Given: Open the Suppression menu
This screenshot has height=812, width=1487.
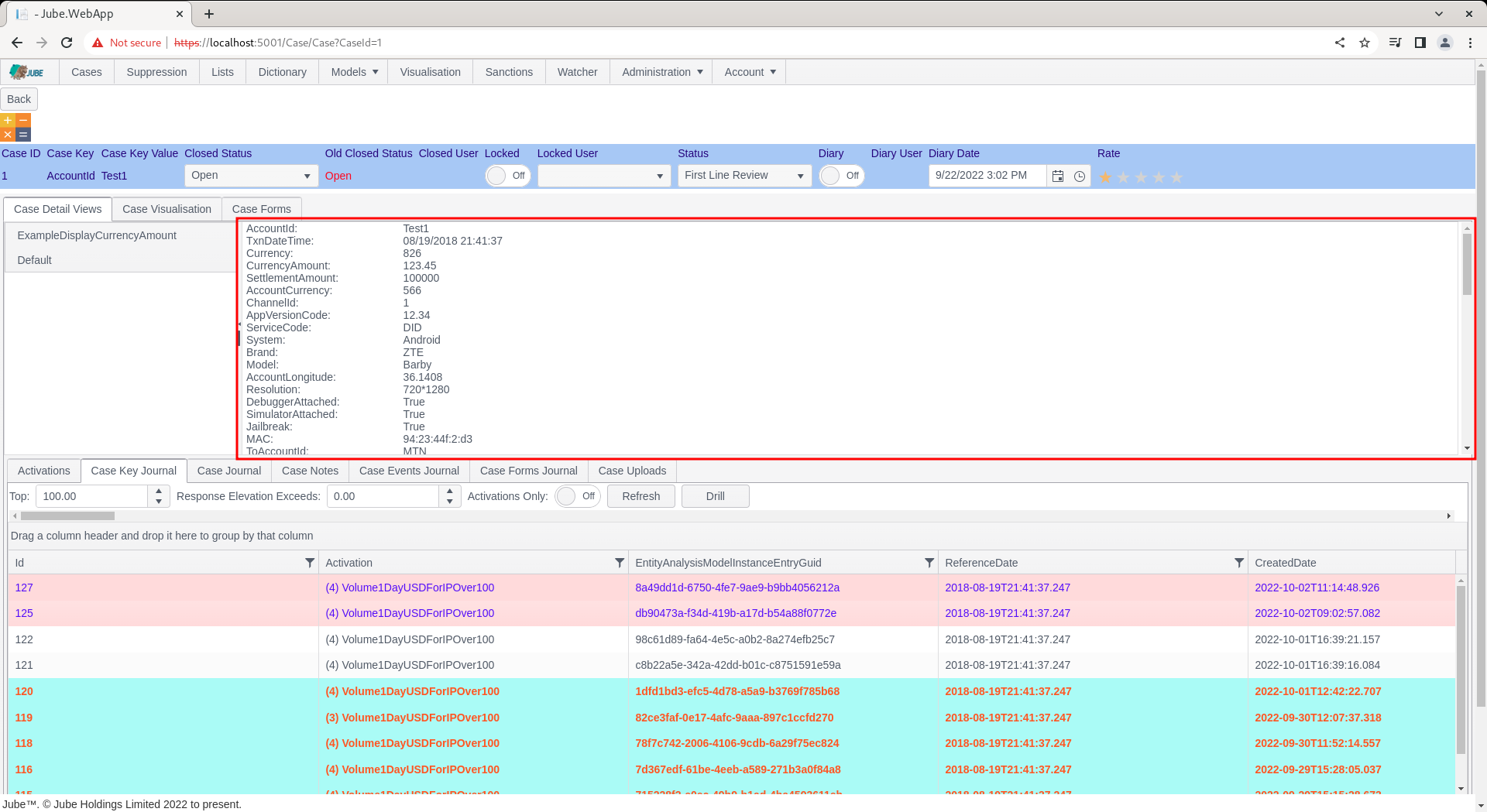Looking at the screenshot, I should [x=156, y=72].
